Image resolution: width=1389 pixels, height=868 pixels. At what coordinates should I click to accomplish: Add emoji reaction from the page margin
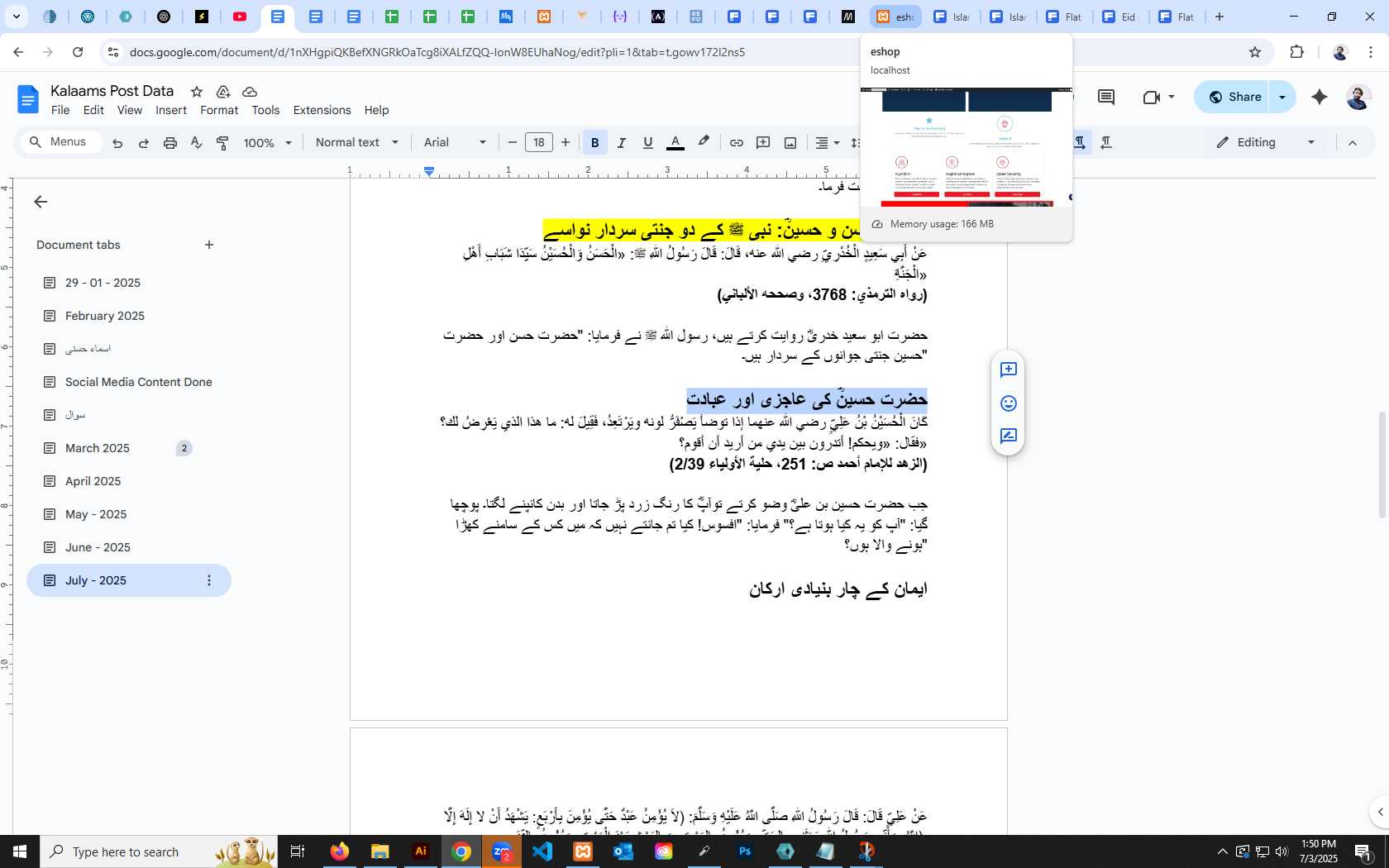[1008, 403]
